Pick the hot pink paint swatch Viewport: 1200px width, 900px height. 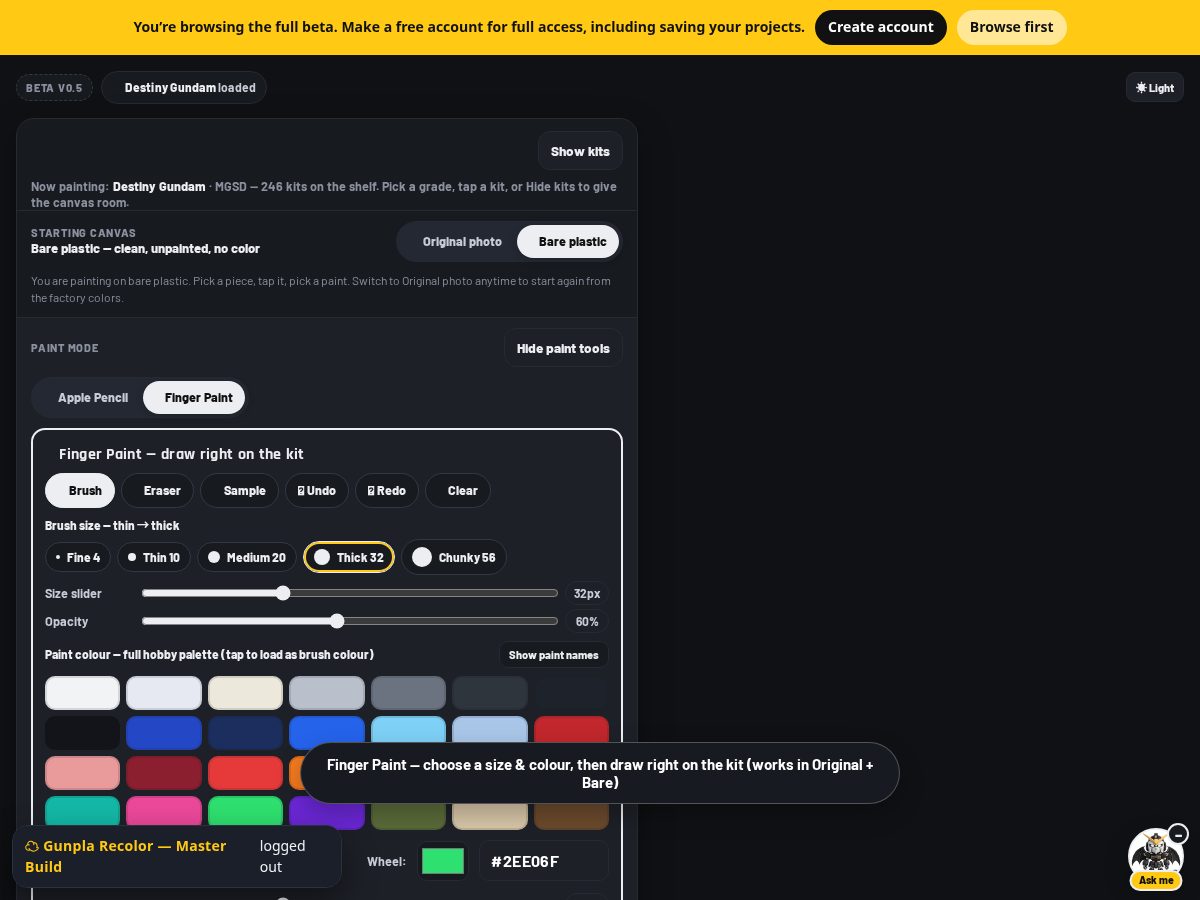coord(164,811)
